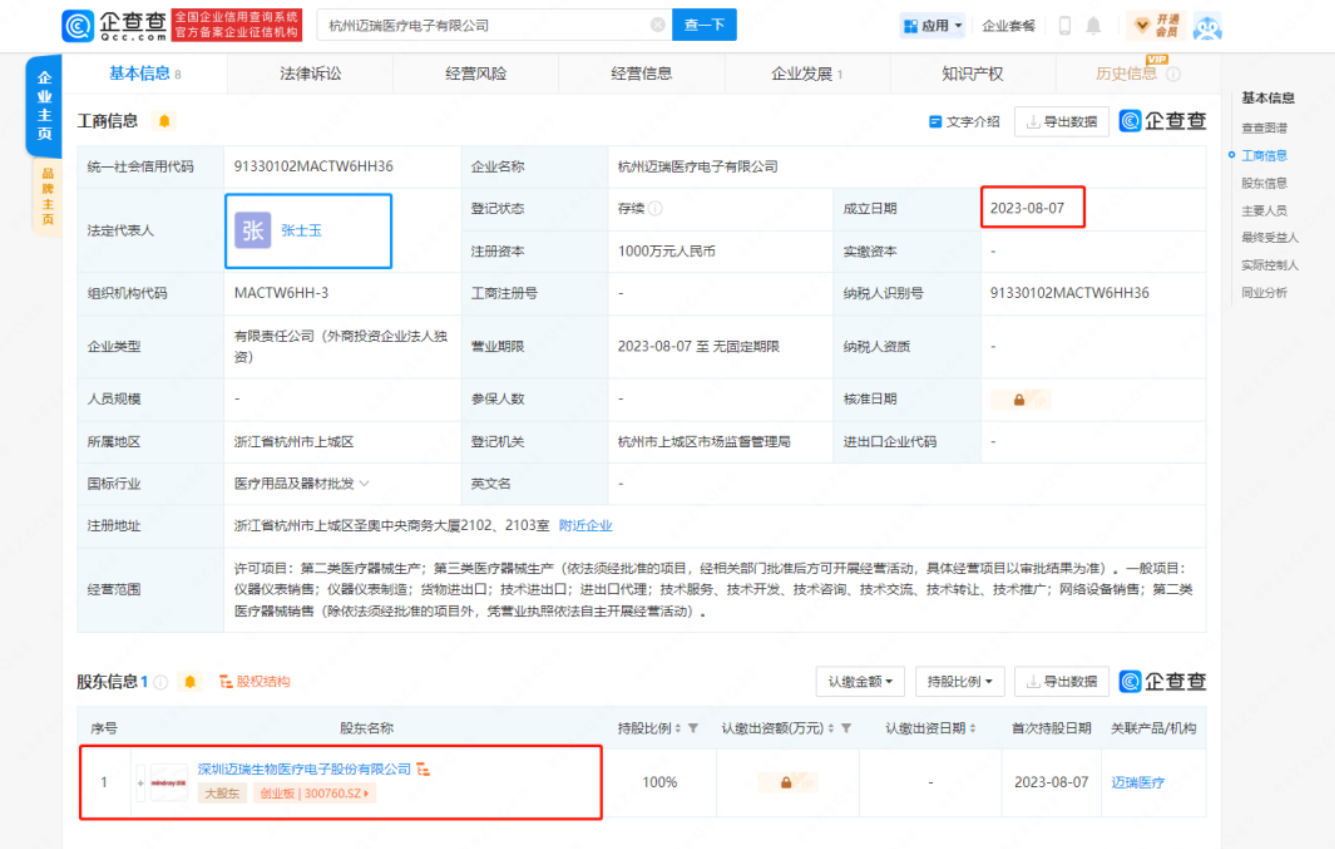Expand the shareholder row with the plus icon

[140, 783]
